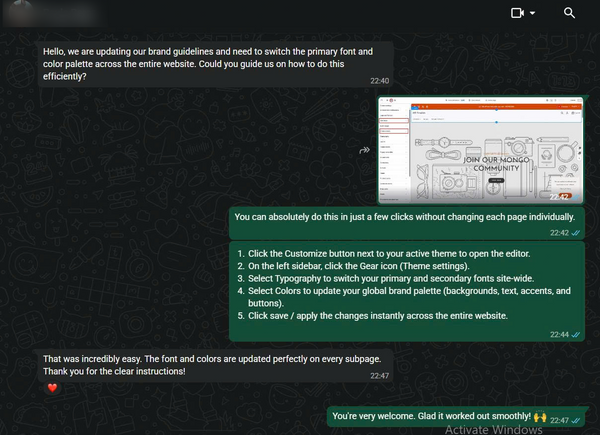Select step "Click save / apply the changes instantly"

pos(378,316)
